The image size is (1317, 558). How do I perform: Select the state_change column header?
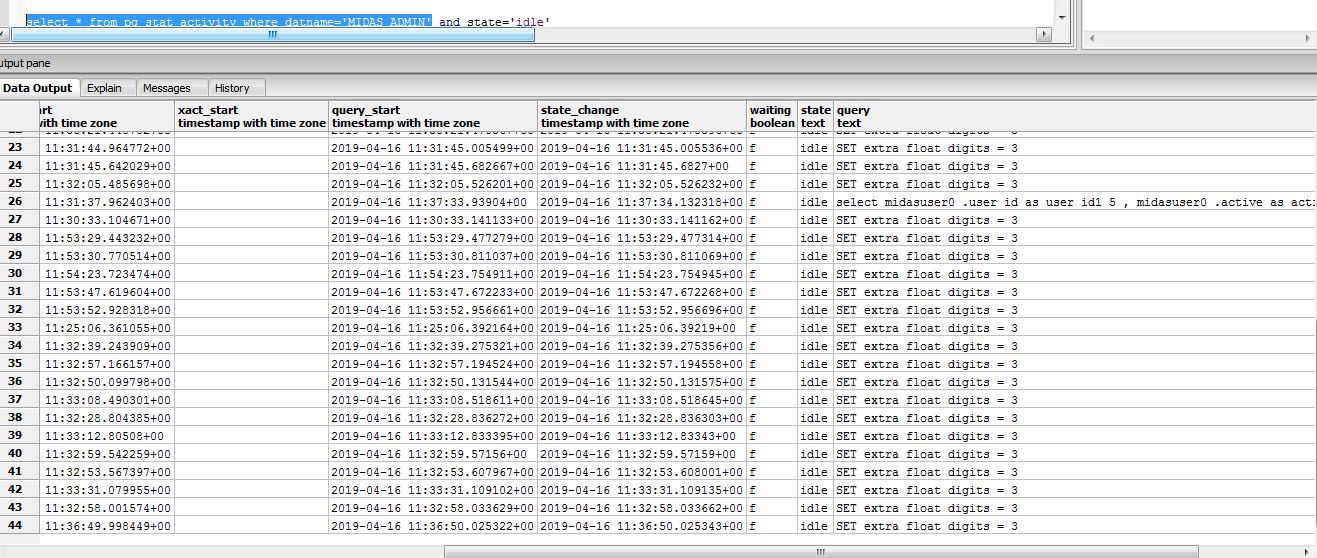point(642,116)
